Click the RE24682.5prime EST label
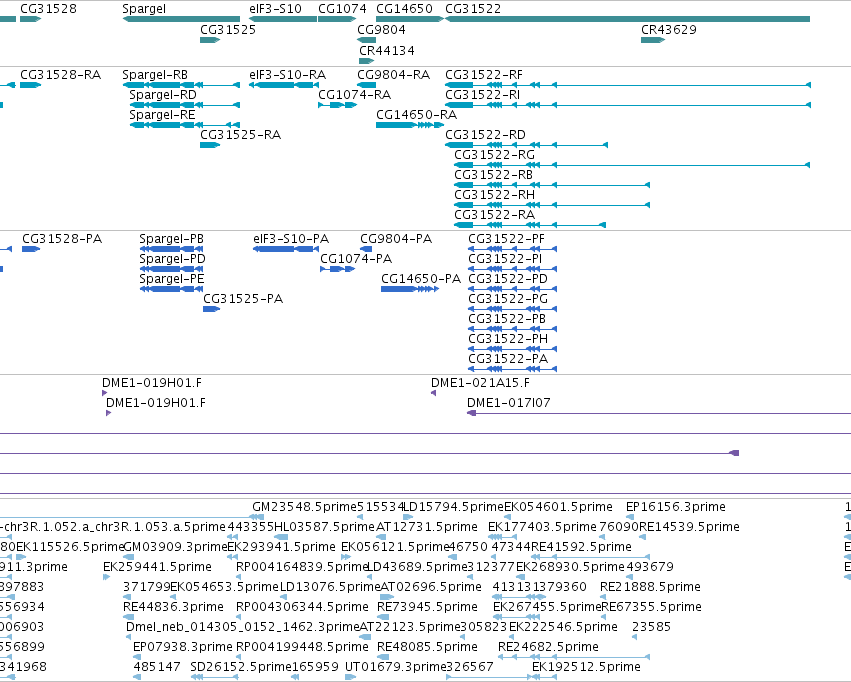Screen dimensions: 851x682 (x=548, y=647)
